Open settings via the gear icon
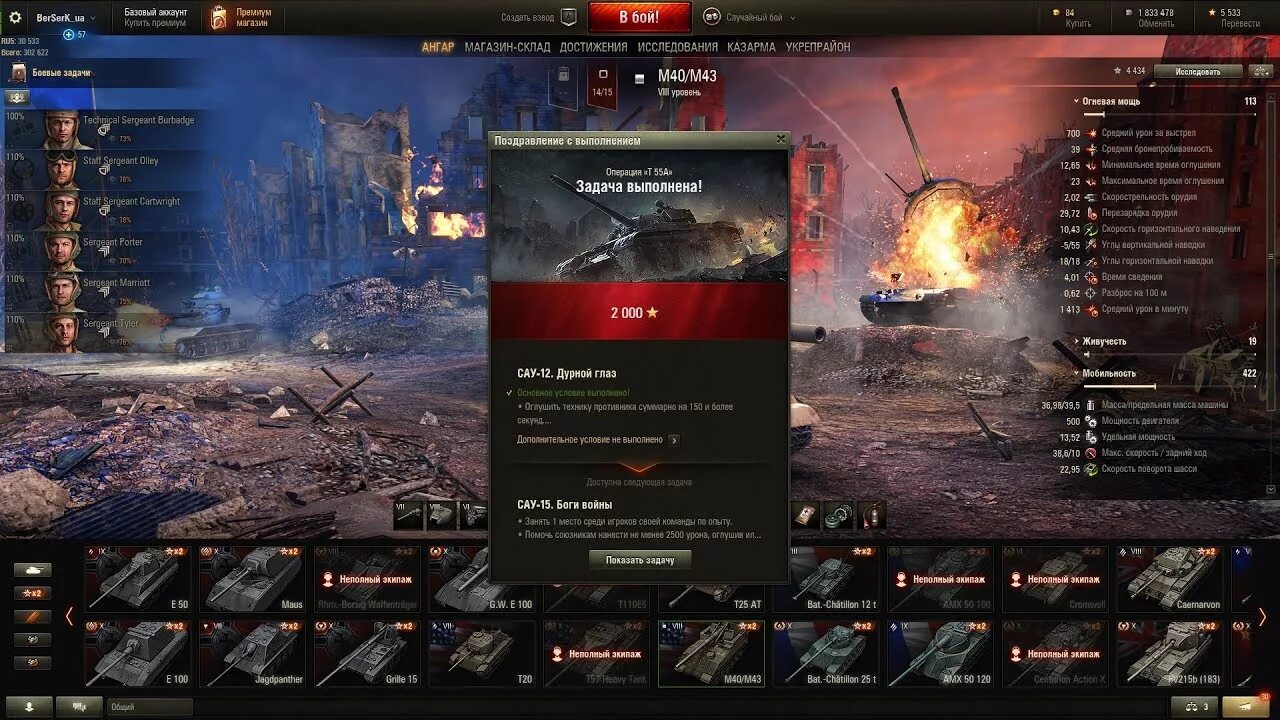The image size is (1280, 720). point(15,17)
